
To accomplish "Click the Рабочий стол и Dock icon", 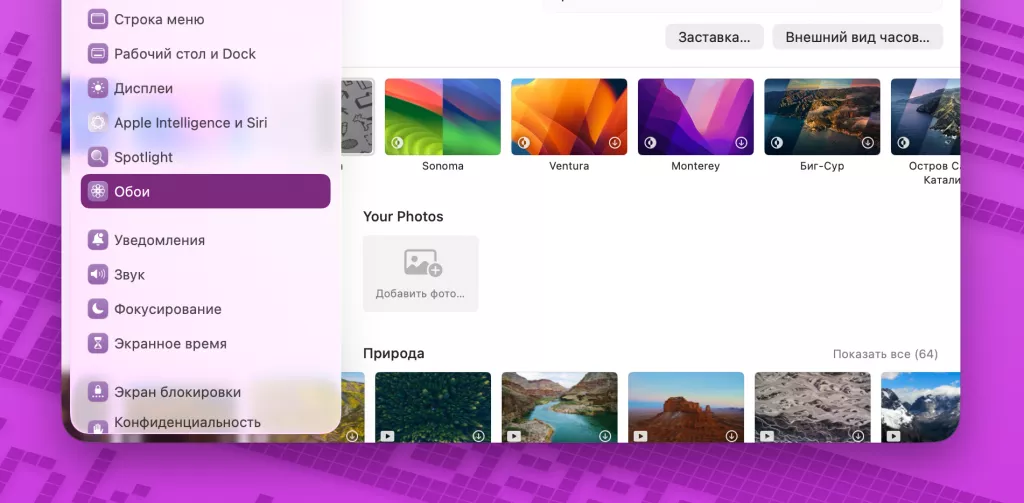I will point(98,54).
